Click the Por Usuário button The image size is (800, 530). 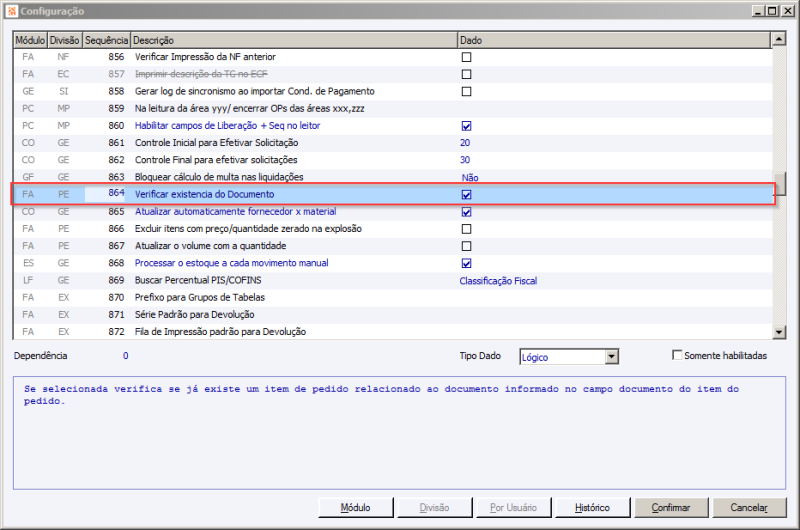coord(513,508)
